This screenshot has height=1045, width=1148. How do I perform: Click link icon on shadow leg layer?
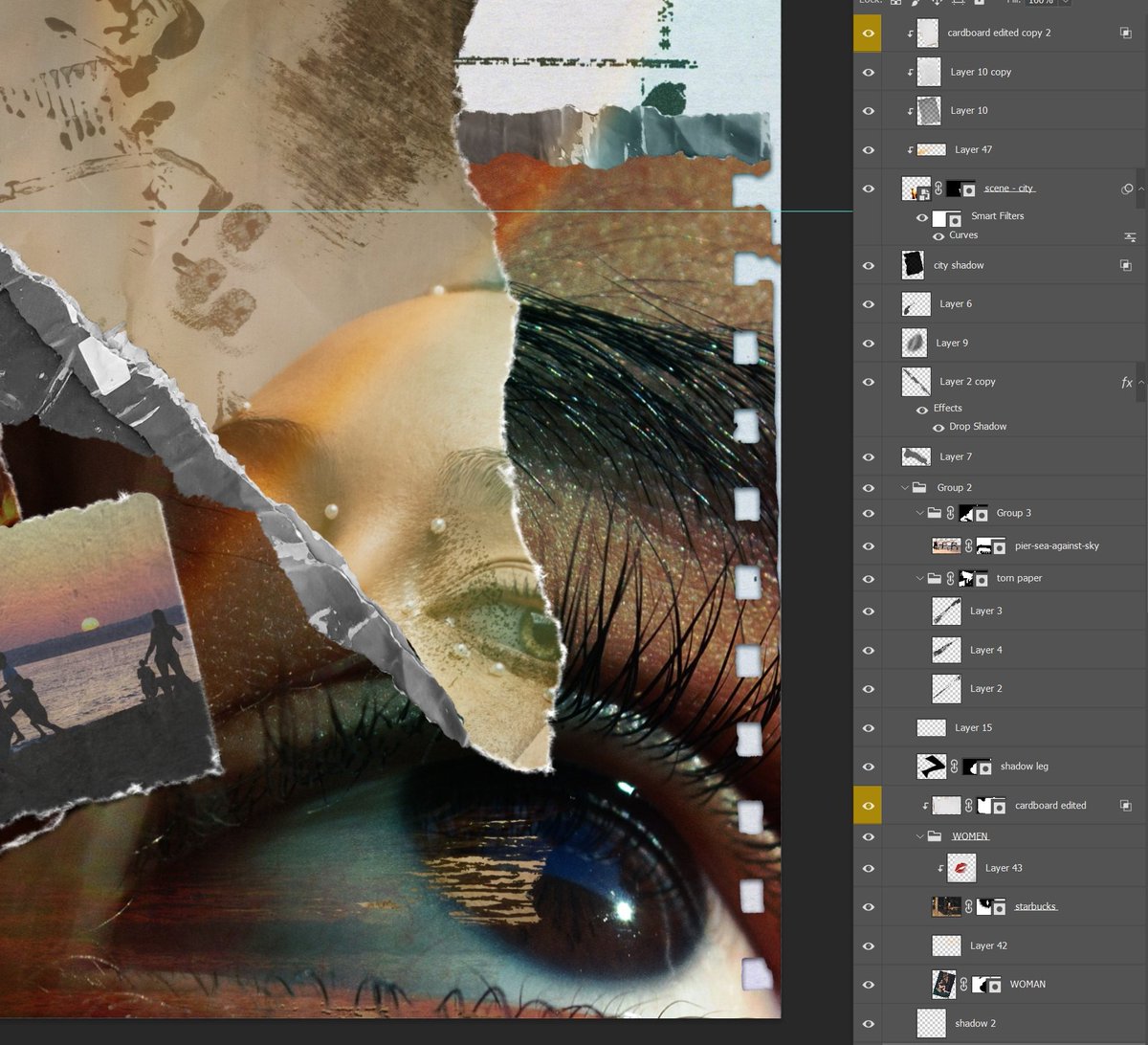[x=954, y=766]
